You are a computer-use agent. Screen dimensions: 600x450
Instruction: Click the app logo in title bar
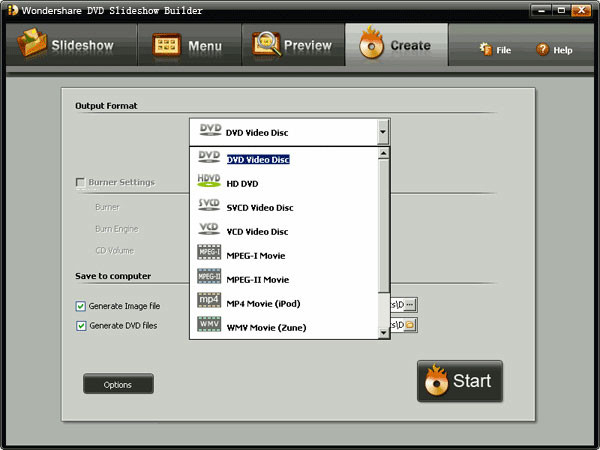tap(13, 10)
